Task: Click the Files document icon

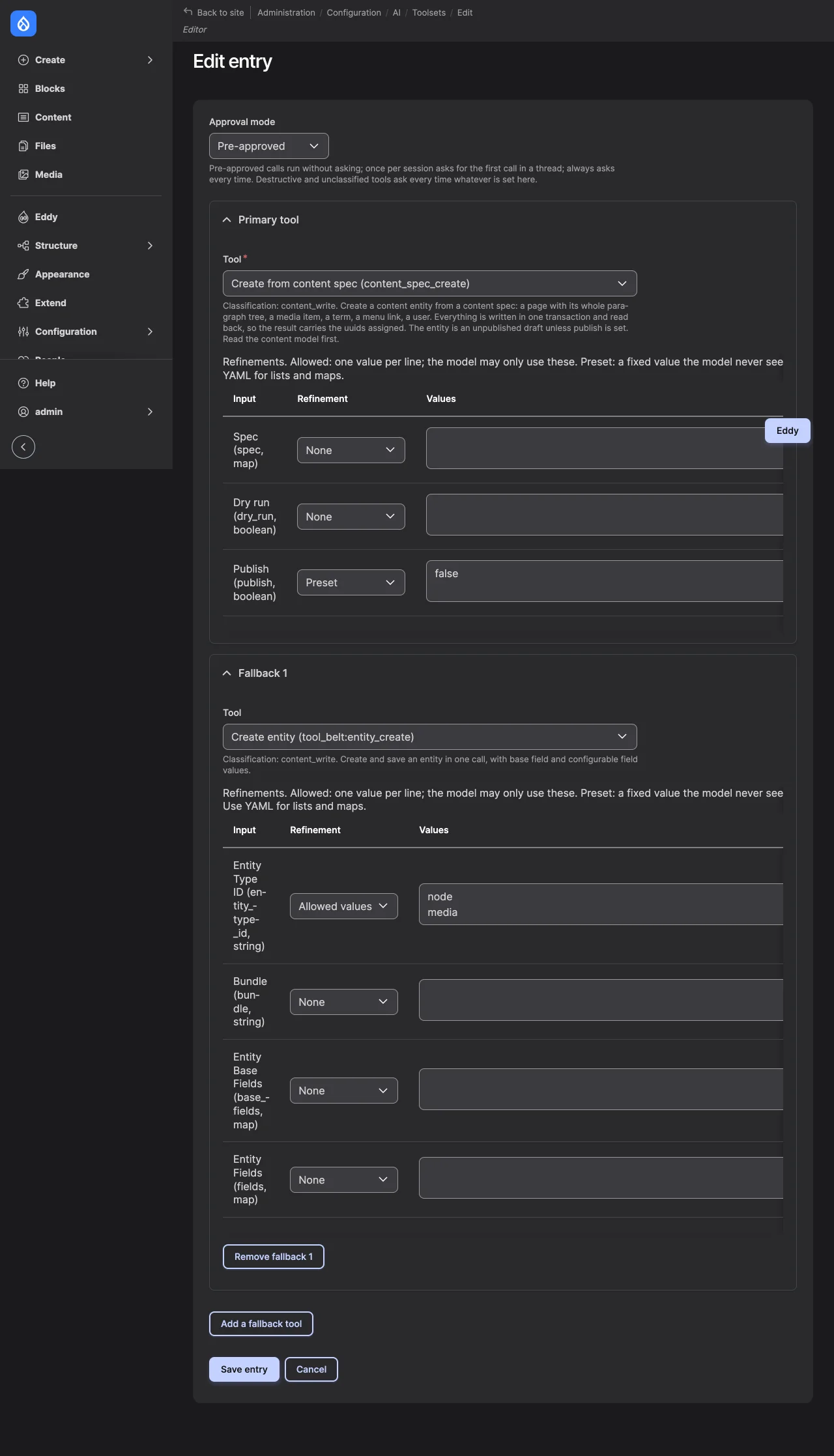Action: [x=23, y=146]
